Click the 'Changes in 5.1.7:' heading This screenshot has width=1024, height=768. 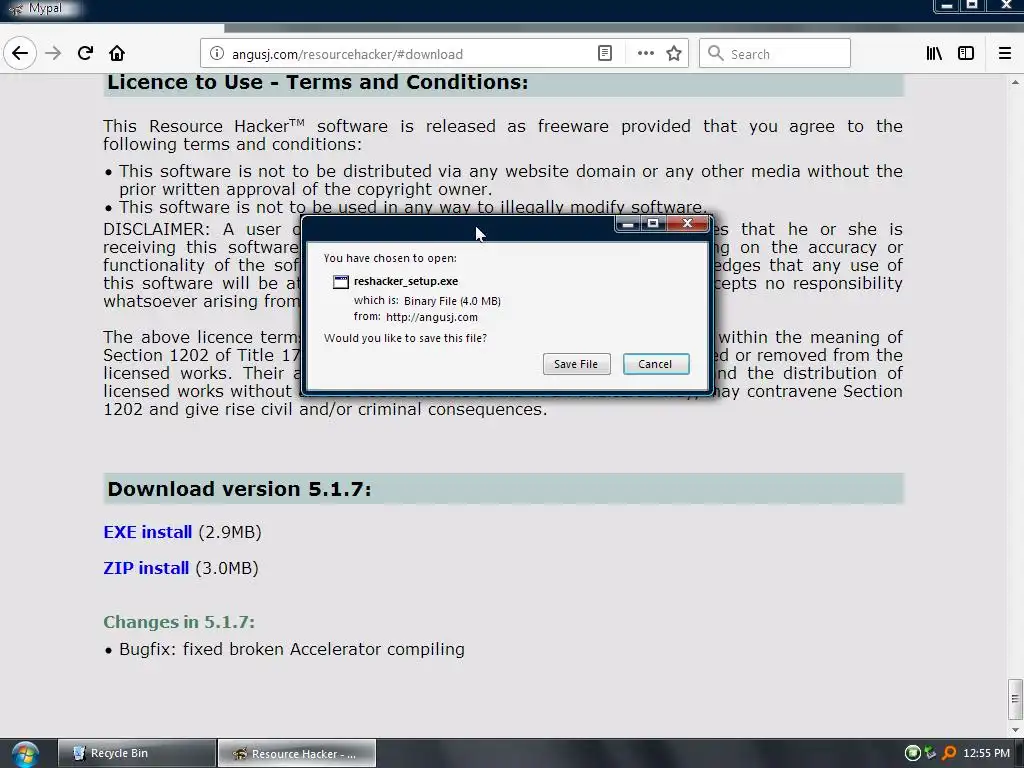(179, 622)
